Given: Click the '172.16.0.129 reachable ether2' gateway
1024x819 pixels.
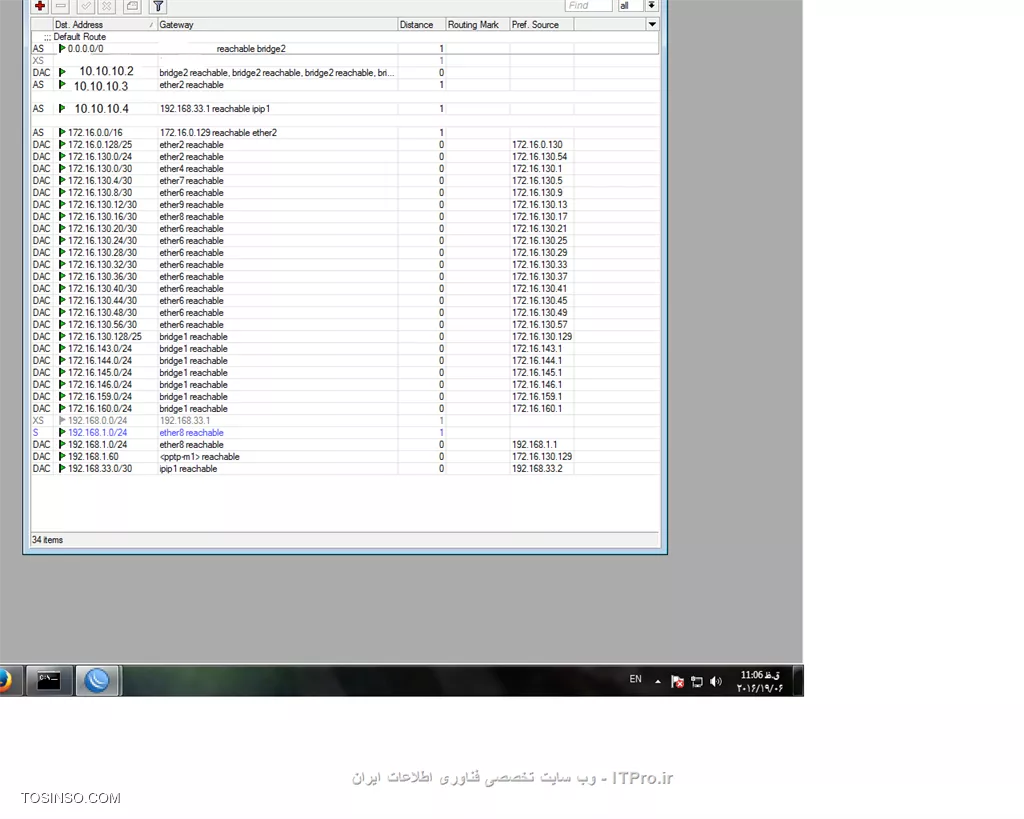Looking at the screenshot, I should point(218,133).
